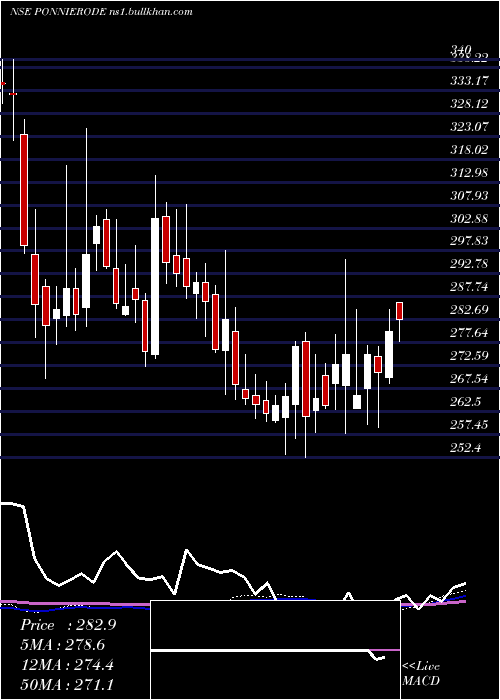Click the latest red candlestick at far right
Image resolution: width=500 pixels, height=700 pixels.
tap(400, 311)
